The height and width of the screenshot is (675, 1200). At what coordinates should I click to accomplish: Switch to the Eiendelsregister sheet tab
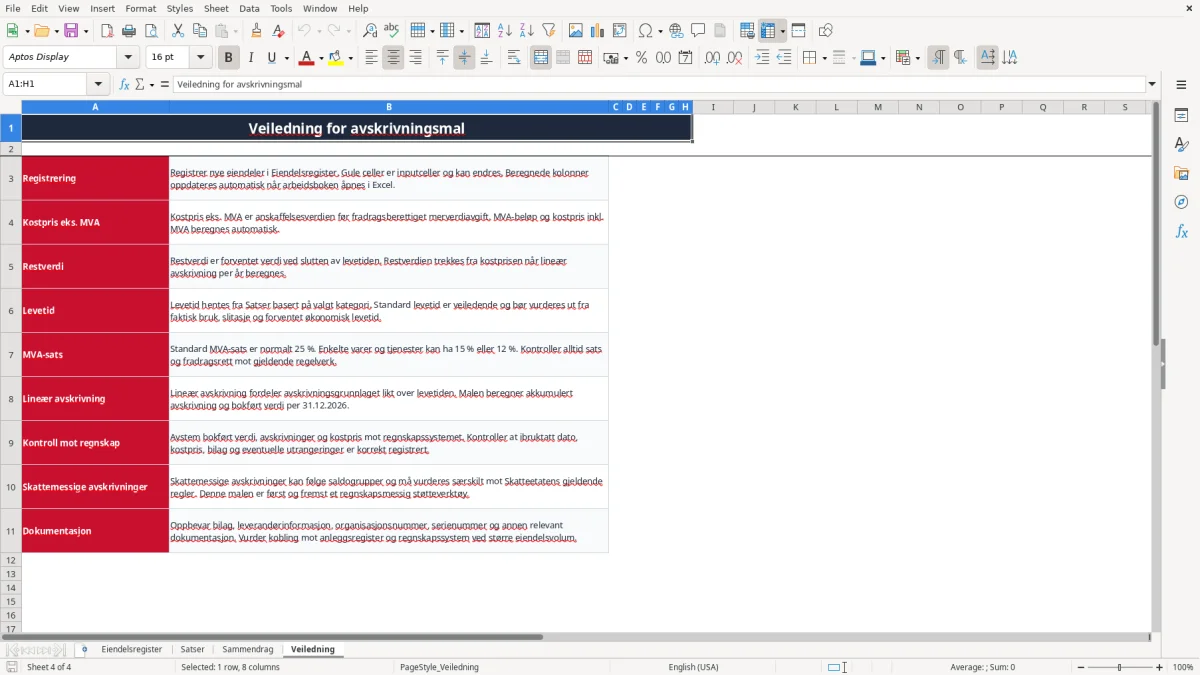point(131,649)
